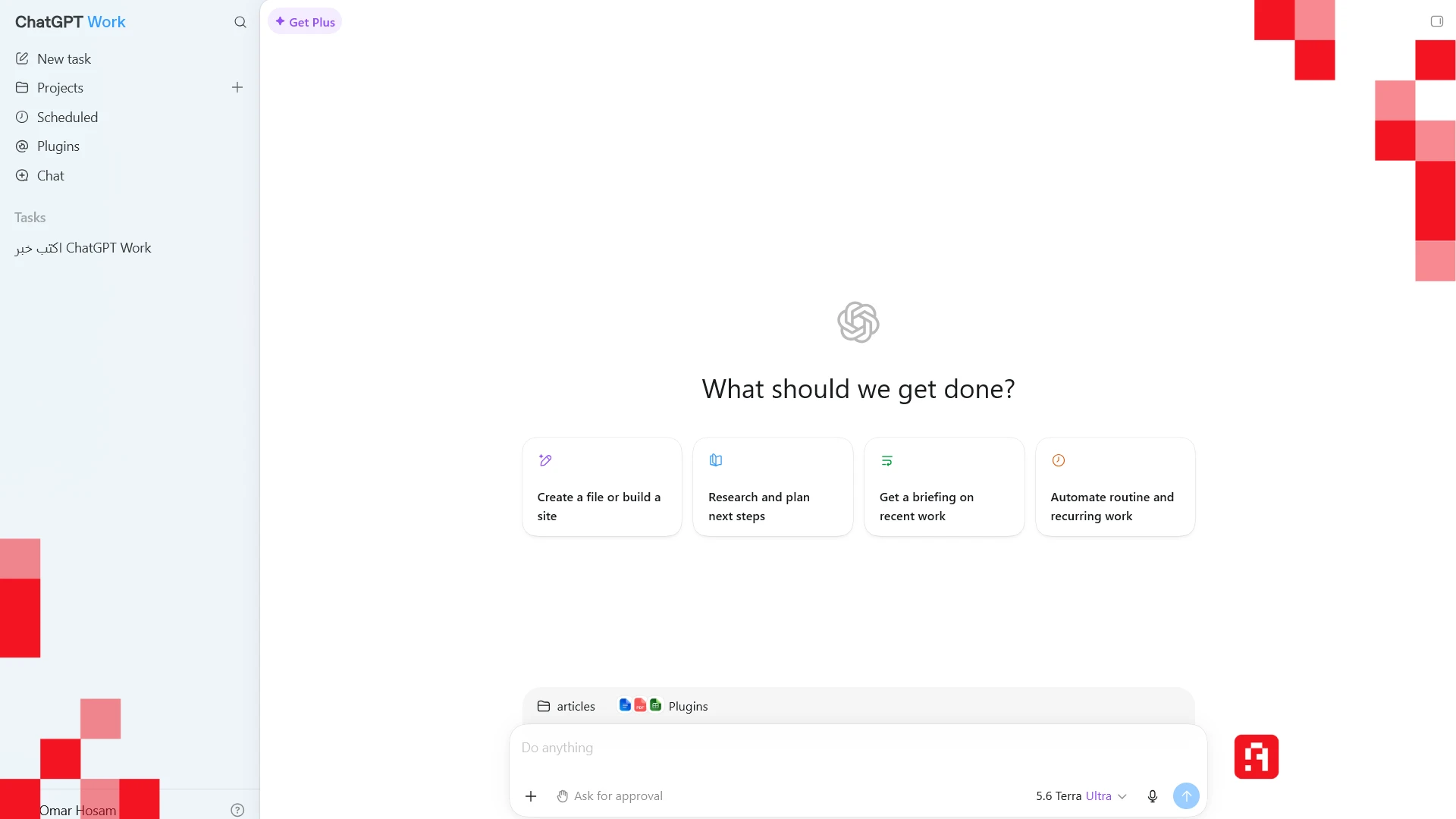The height and width of the screenshot is (819, 1456).
Task: Open the search icon in sidebar
Action: tap(240, 22)
